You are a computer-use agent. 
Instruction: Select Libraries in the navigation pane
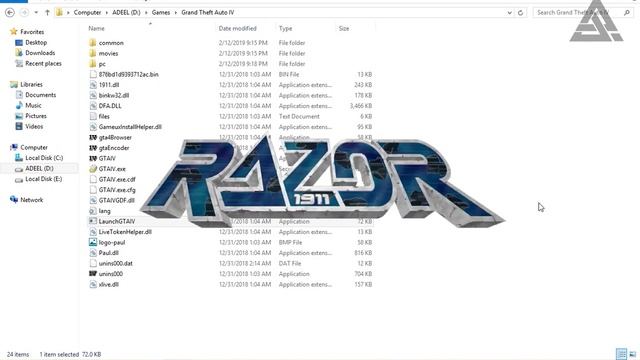coord(31,84)
